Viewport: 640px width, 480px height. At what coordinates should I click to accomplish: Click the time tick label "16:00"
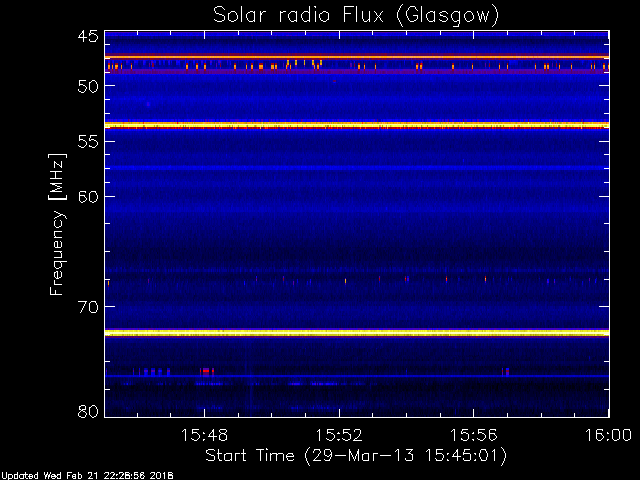[x=609, y=435]
